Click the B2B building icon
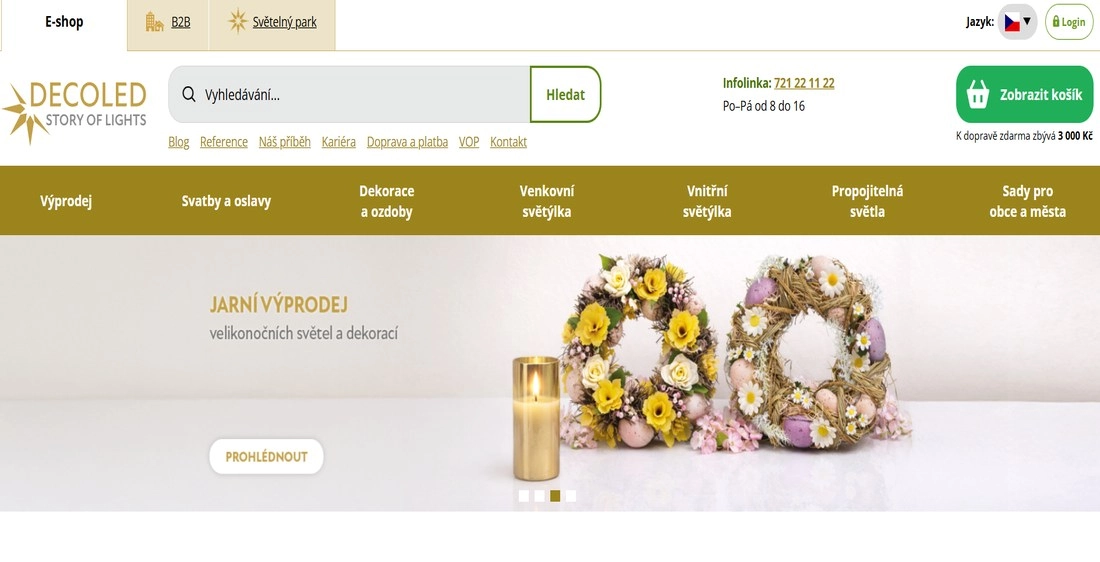Viewport: 1100px width, 562px height. (154, 22)
